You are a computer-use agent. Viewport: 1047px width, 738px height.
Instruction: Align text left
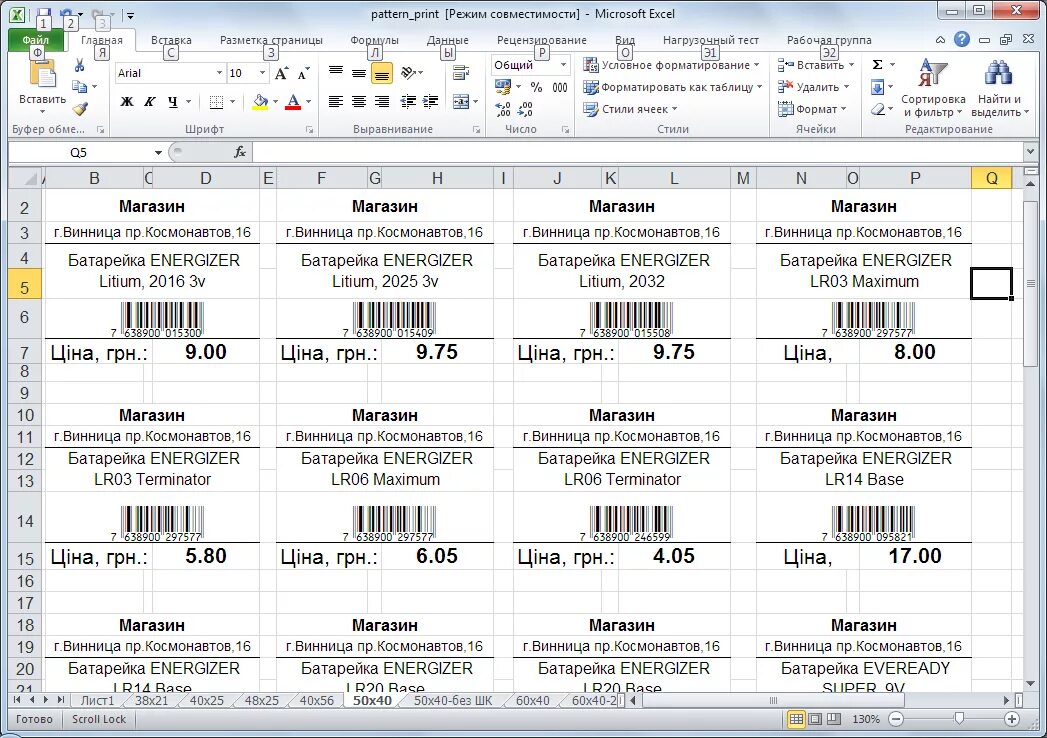coord(336,102)
